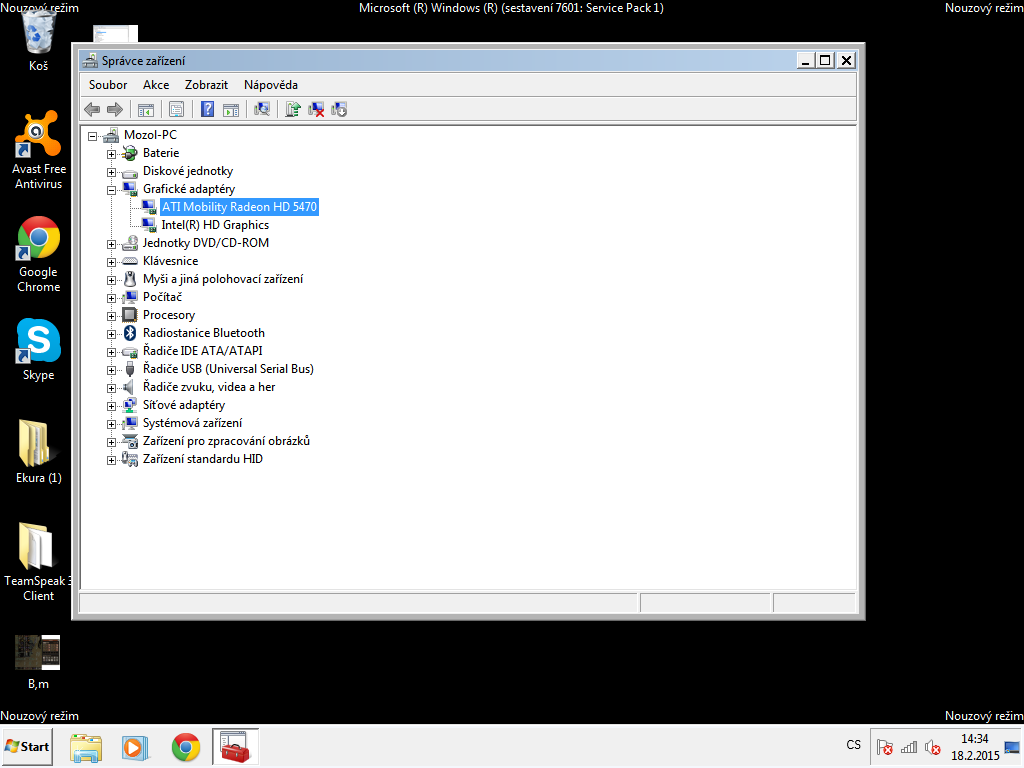Collapse the Grafické adaptéry category

coord(112,191)
